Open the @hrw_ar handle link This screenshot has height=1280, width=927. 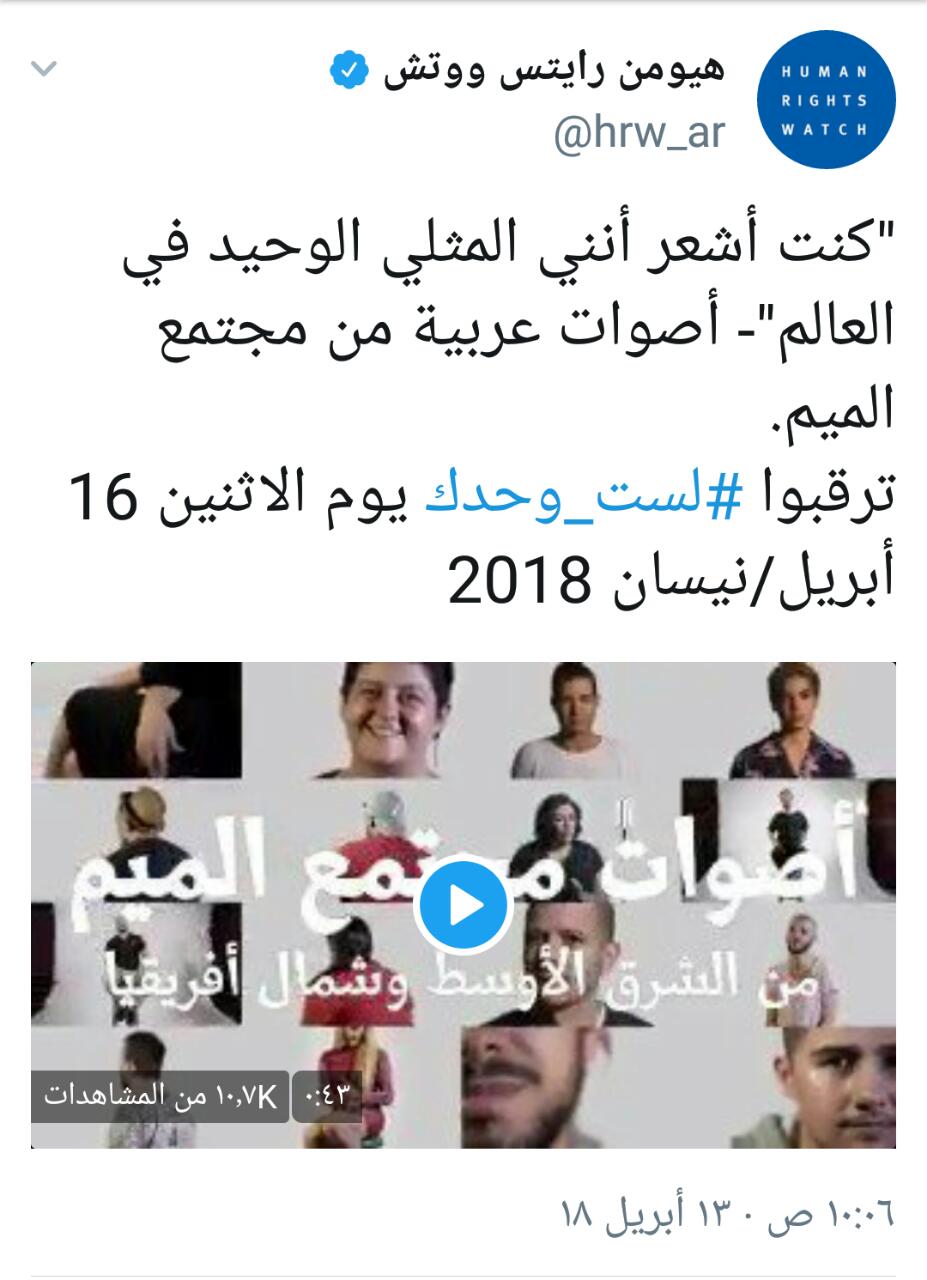640,133
